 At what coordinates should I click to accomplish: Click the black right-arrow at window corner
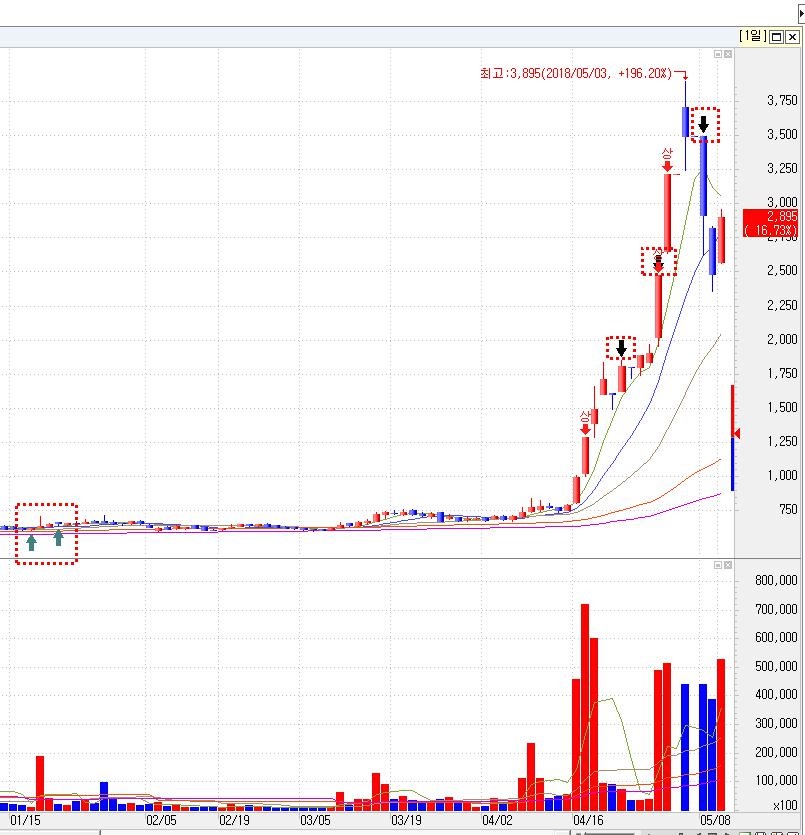click(802, 12)
